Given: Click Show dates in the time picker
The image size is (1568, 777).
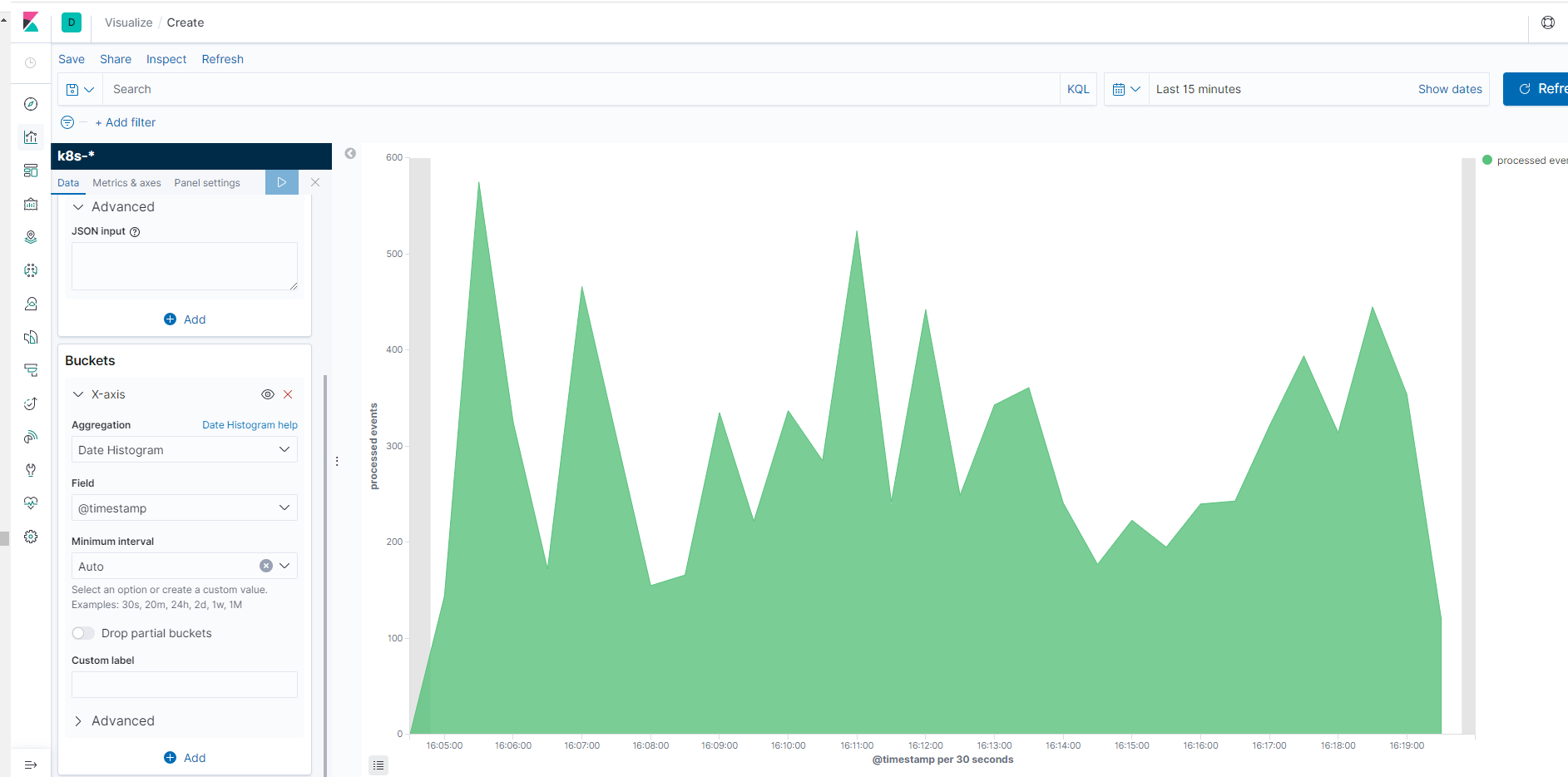Looking at the screenshot, I should click(1449, 89).
